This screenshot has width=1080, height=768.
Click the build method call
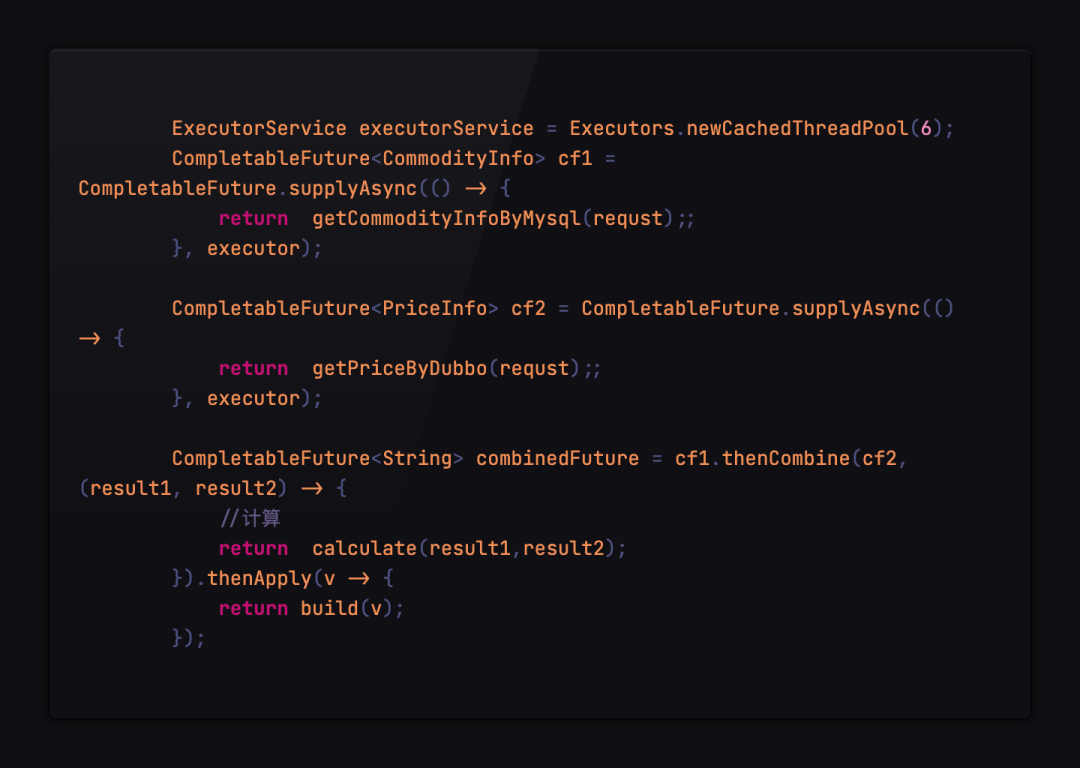click(329, 608)
